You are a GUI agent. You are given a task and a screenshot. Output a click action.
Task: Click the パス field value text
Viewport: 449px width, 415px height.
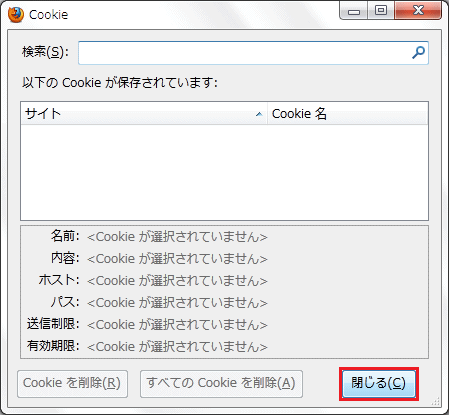coord(177,303)
